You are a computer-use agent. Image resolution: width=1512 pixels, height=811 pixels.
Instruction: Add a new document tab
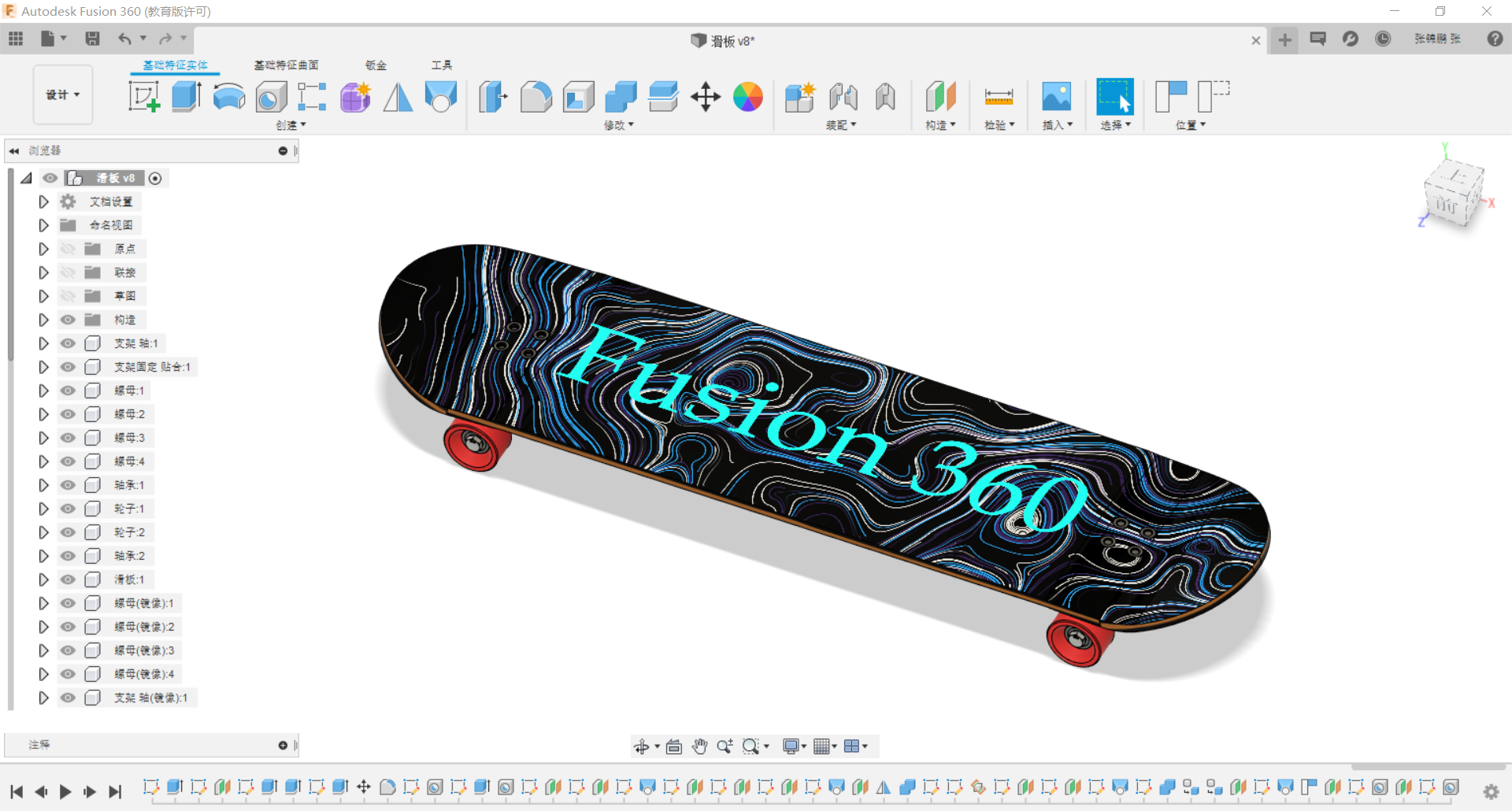click(x=1284, y=39)
